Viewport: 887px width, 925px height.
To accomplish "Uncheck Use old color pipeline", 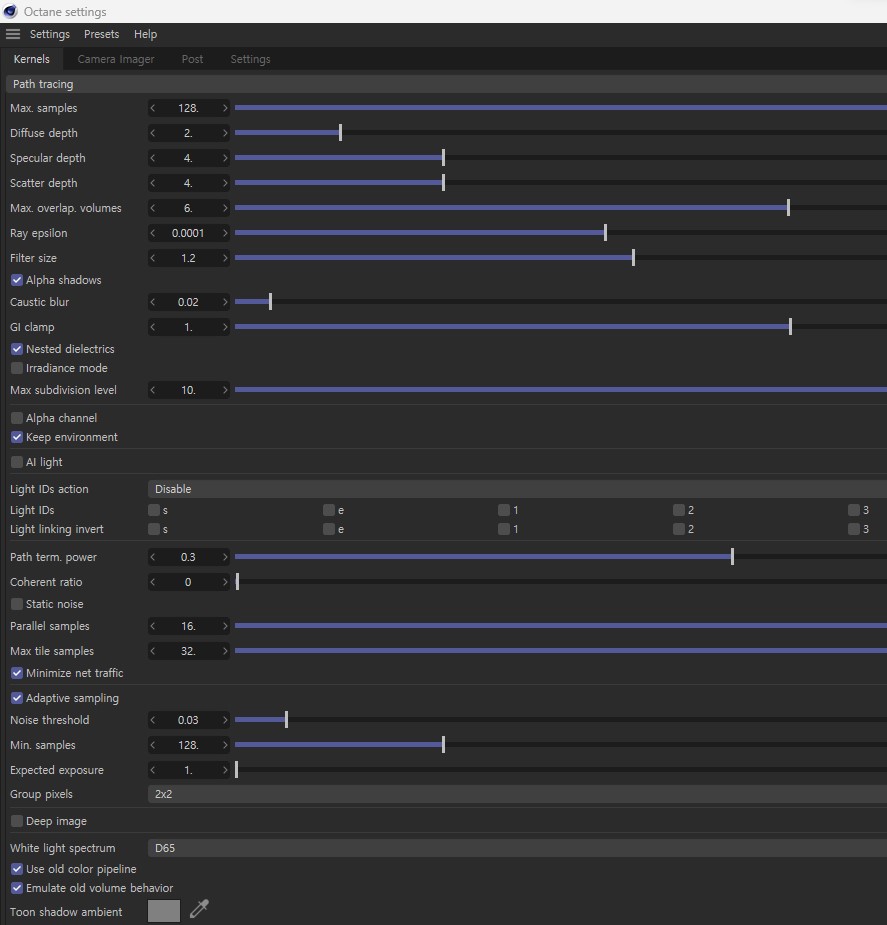I will (x=17, y=869).
